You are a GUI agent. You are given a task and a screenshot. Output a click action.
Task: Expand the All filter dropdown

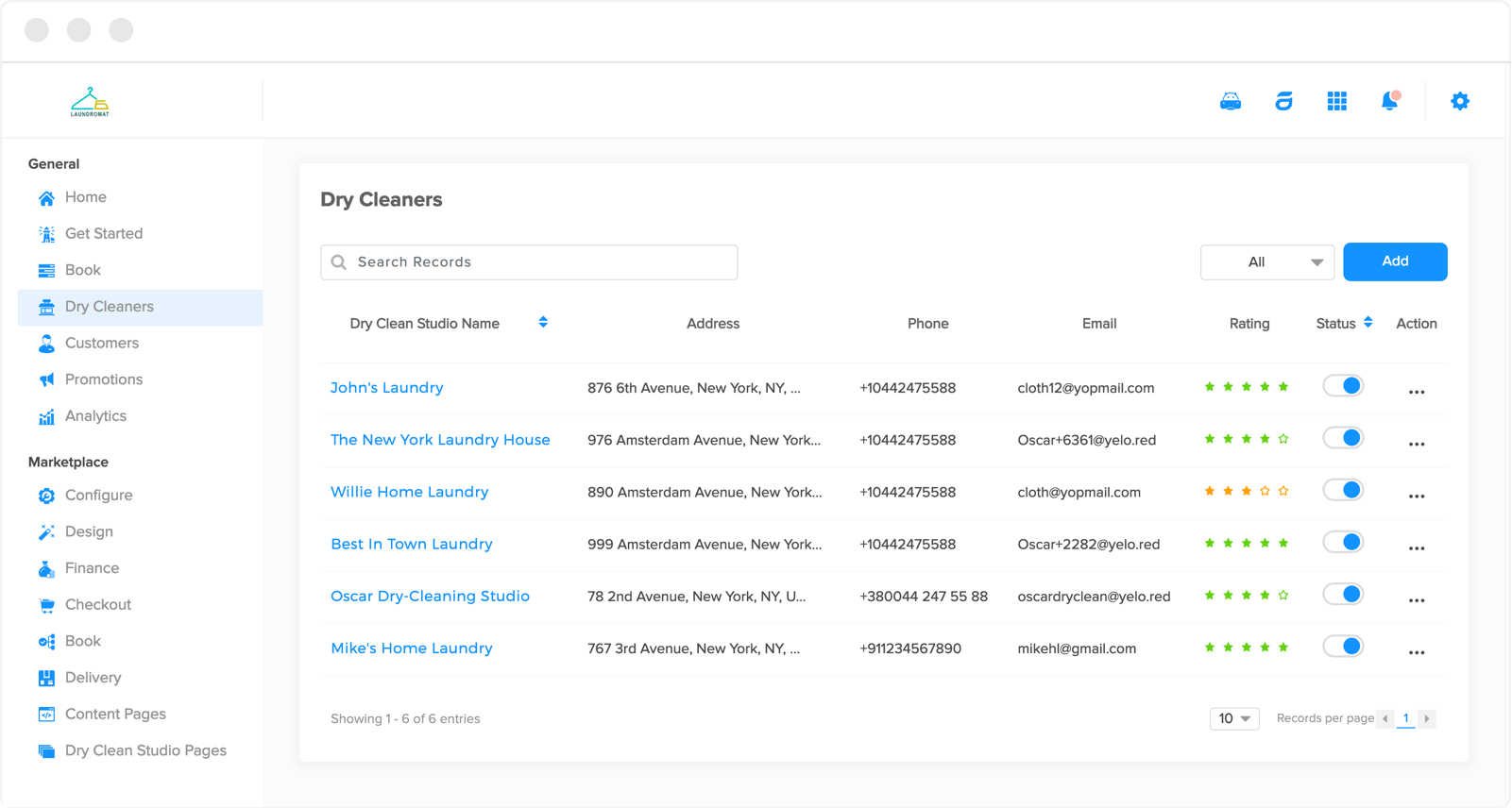pyautogui.click(x=1266, y=262)
